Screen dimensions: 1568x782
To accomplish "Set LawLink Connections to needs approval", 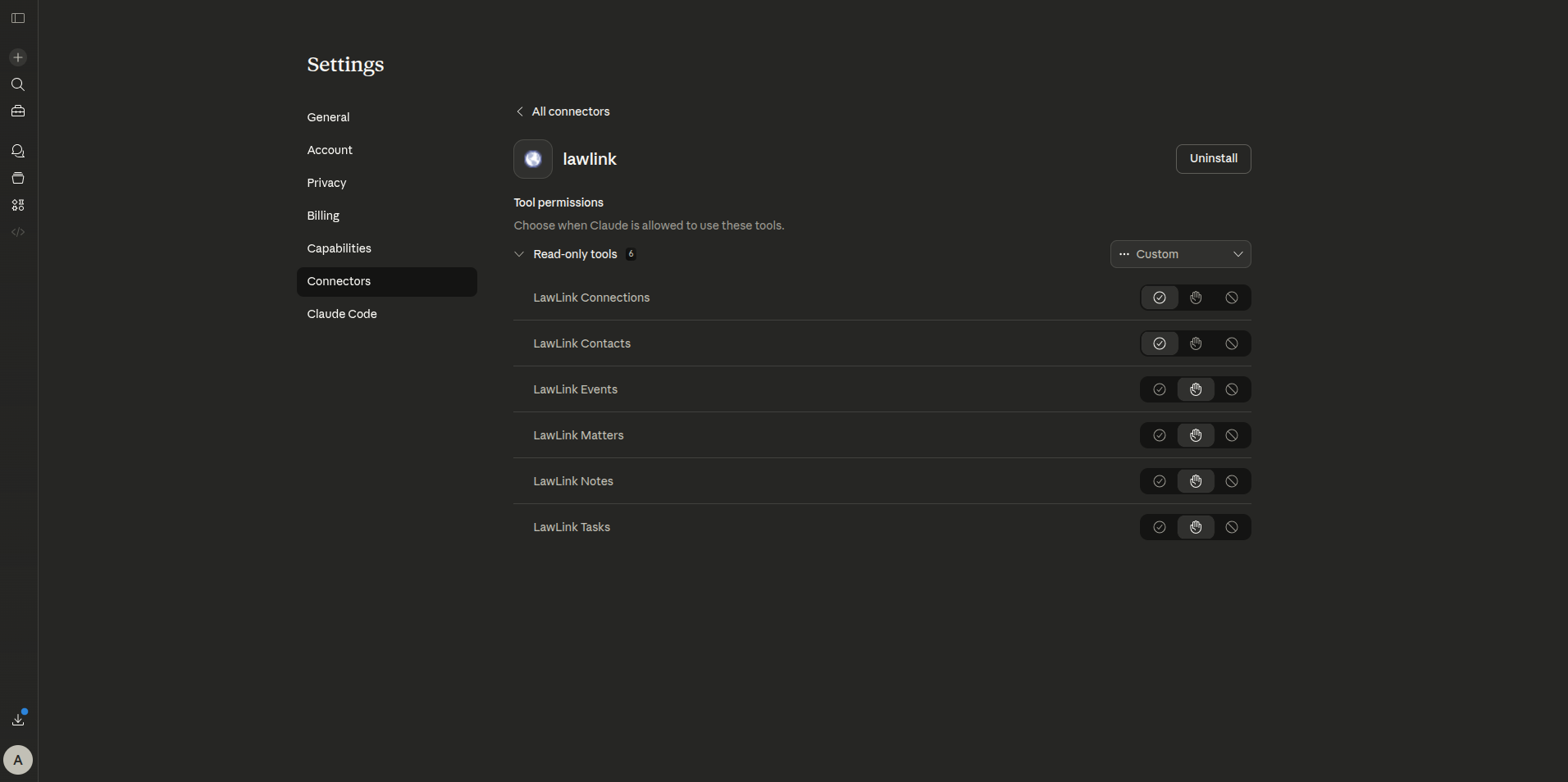I will pos(1196,298).
